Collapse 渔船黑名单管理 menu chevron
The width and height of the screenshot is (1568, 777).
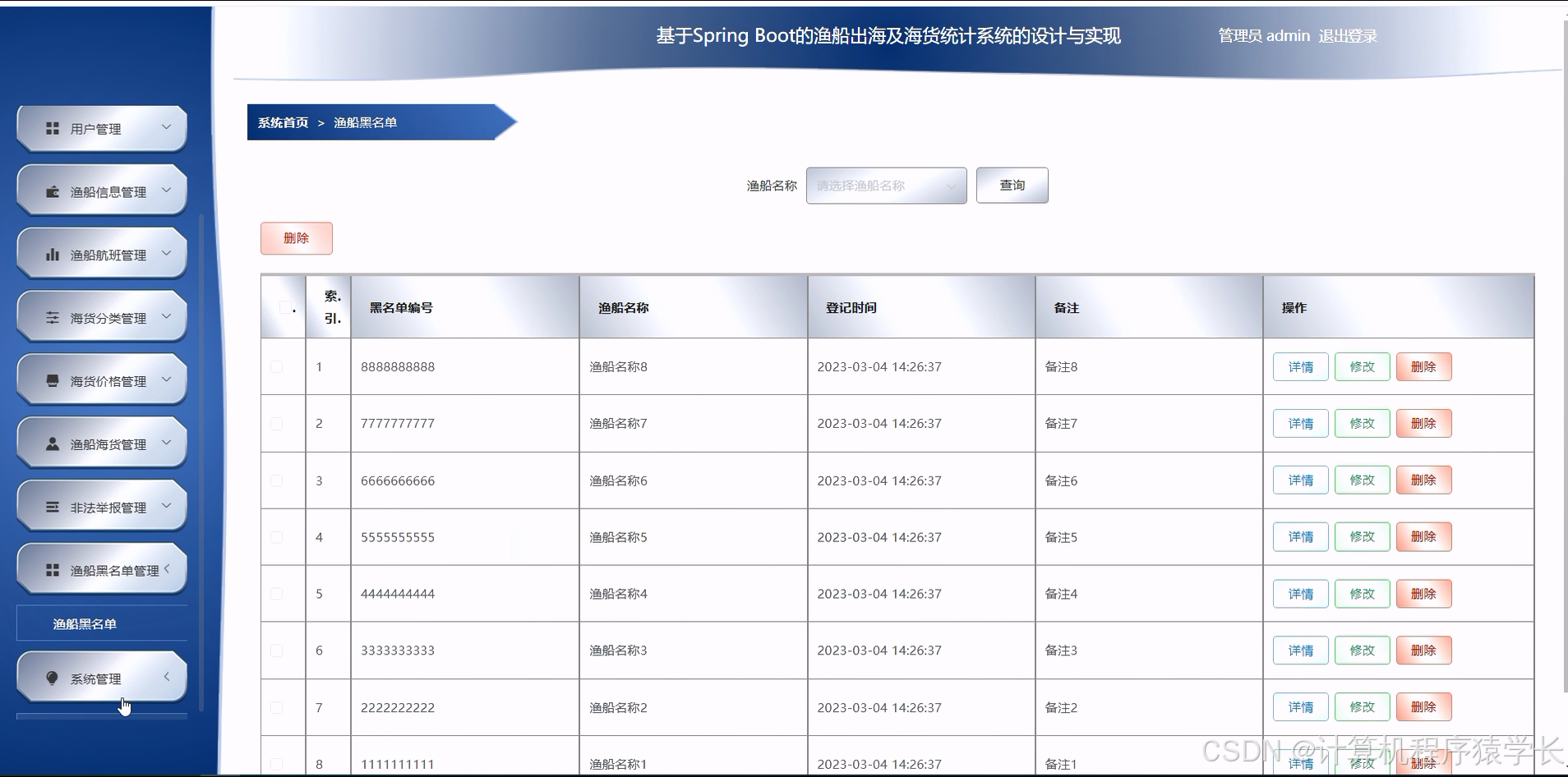click(167, 568)
